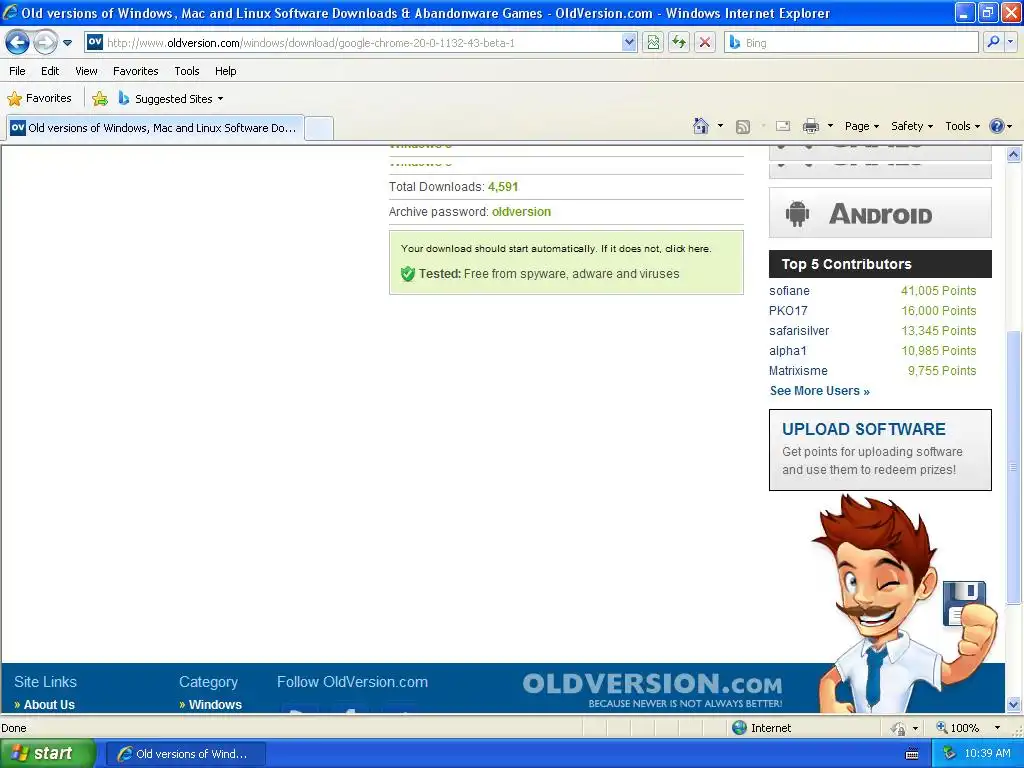1024x768 pixels.
Task: Click the Old versions taskbar button
Action: 186,754
